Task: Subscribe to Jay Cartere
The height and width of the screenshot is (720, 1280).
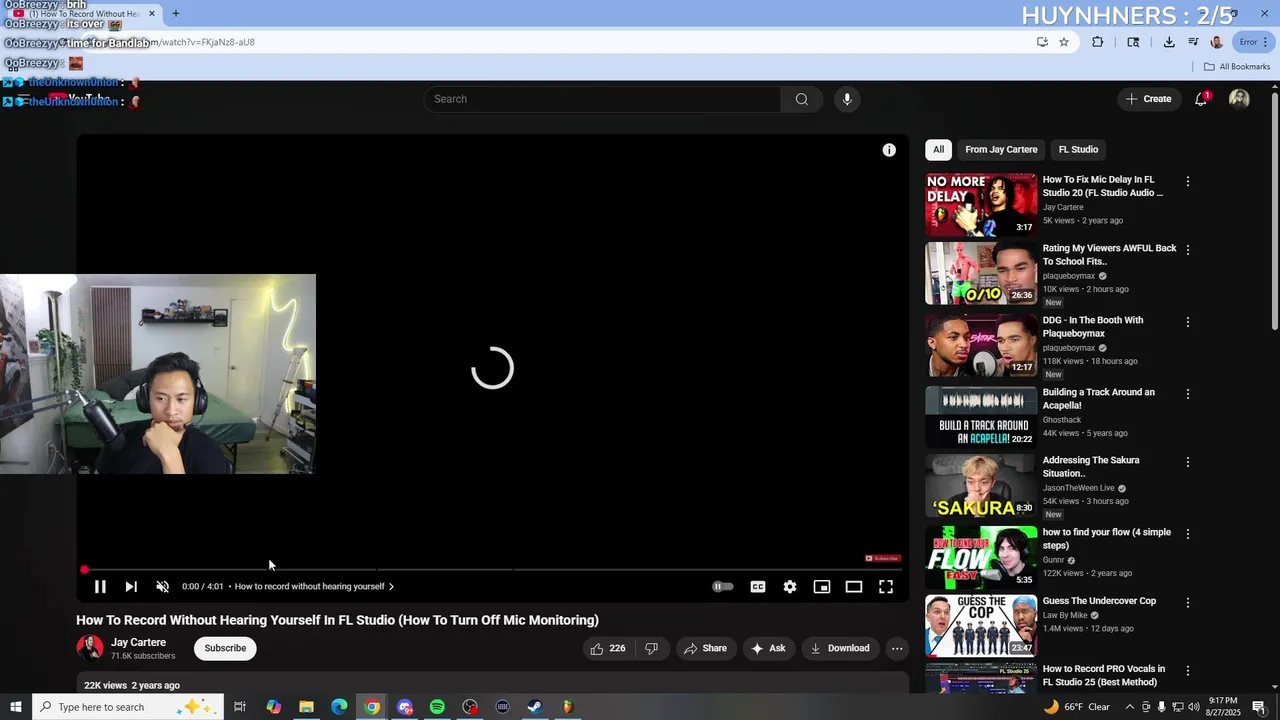Action: (225, 648)
